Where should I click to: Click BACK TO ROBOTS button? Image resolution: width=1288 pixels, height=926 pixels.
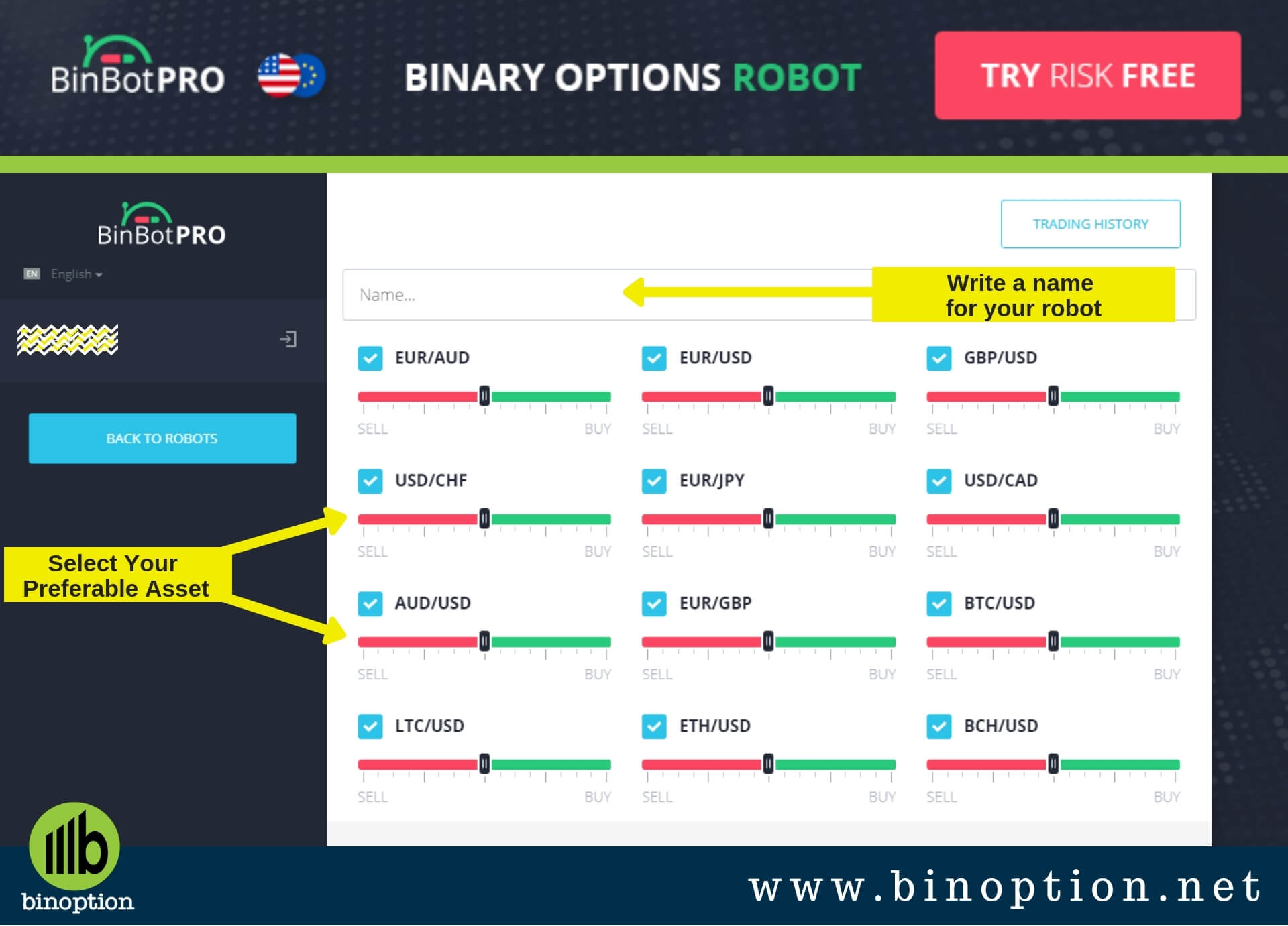click(x=164, y=438)
